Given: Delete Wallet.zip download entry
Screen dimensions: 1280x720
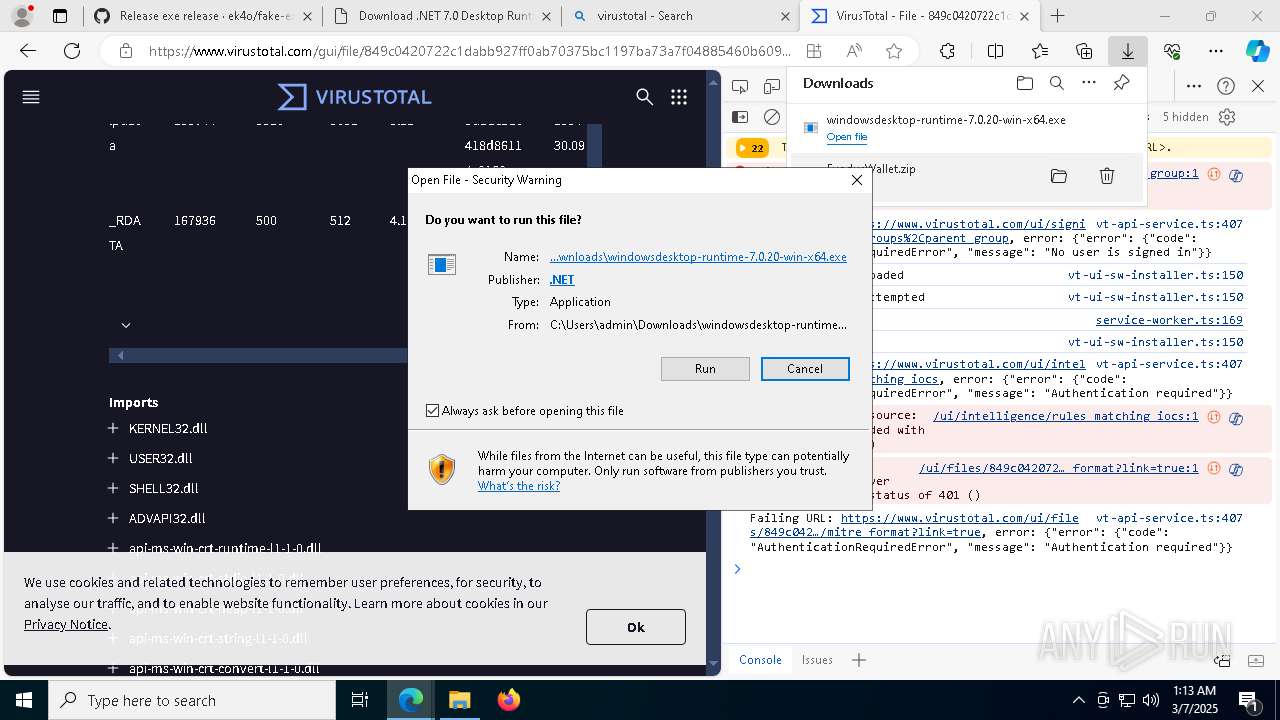Looking at the screenshot, I should tap(1107, 177).
